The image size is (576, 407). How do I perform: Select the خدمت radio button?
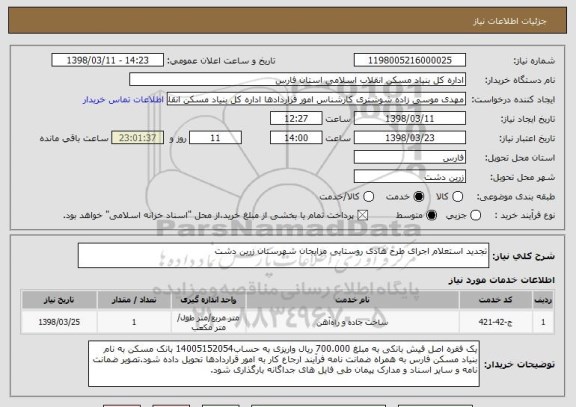pyautogui.click(x=418, y=197)
